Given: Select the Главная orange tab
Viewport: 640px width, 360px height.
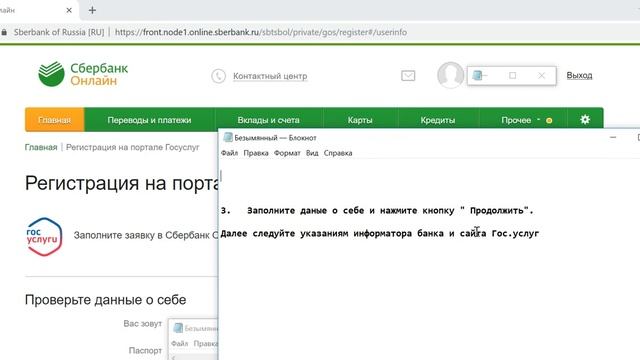Looking at the screenshot, I should coord(55,120).
